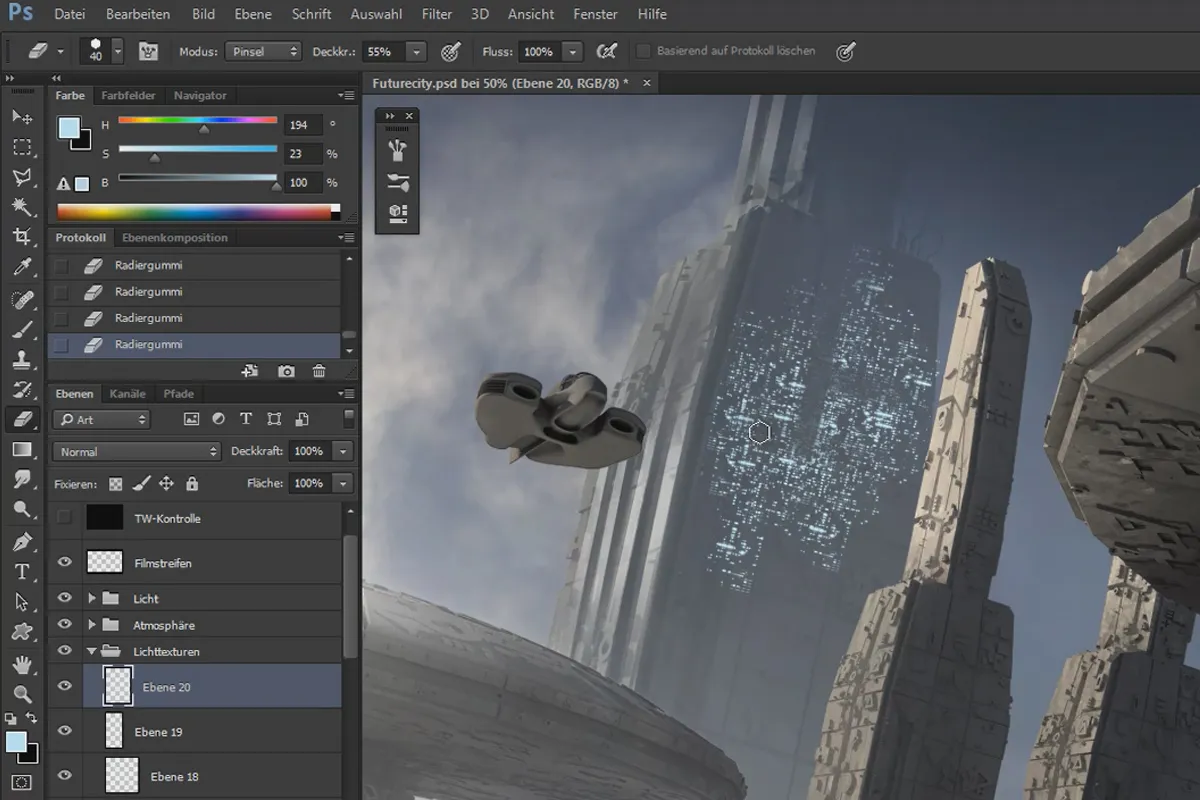
Task: Select the Magic Wand tool
Action: (x=21, y=207)
